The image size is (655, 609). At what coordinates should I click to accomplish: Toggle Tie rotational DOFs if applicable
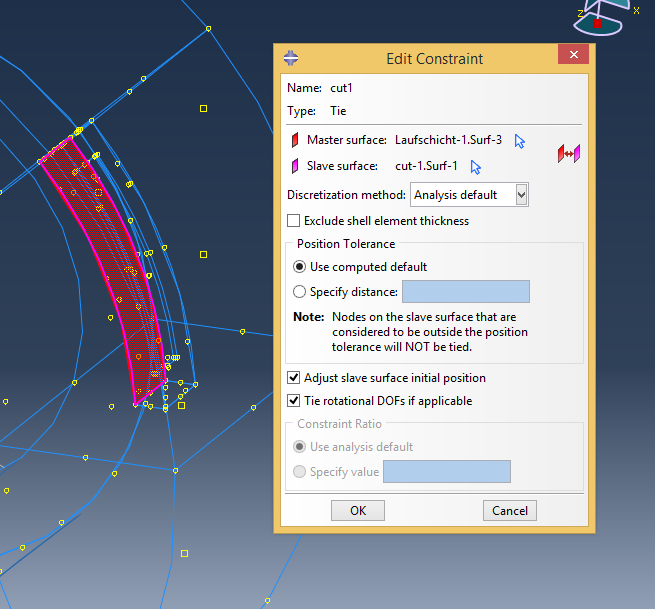(294, 401)
